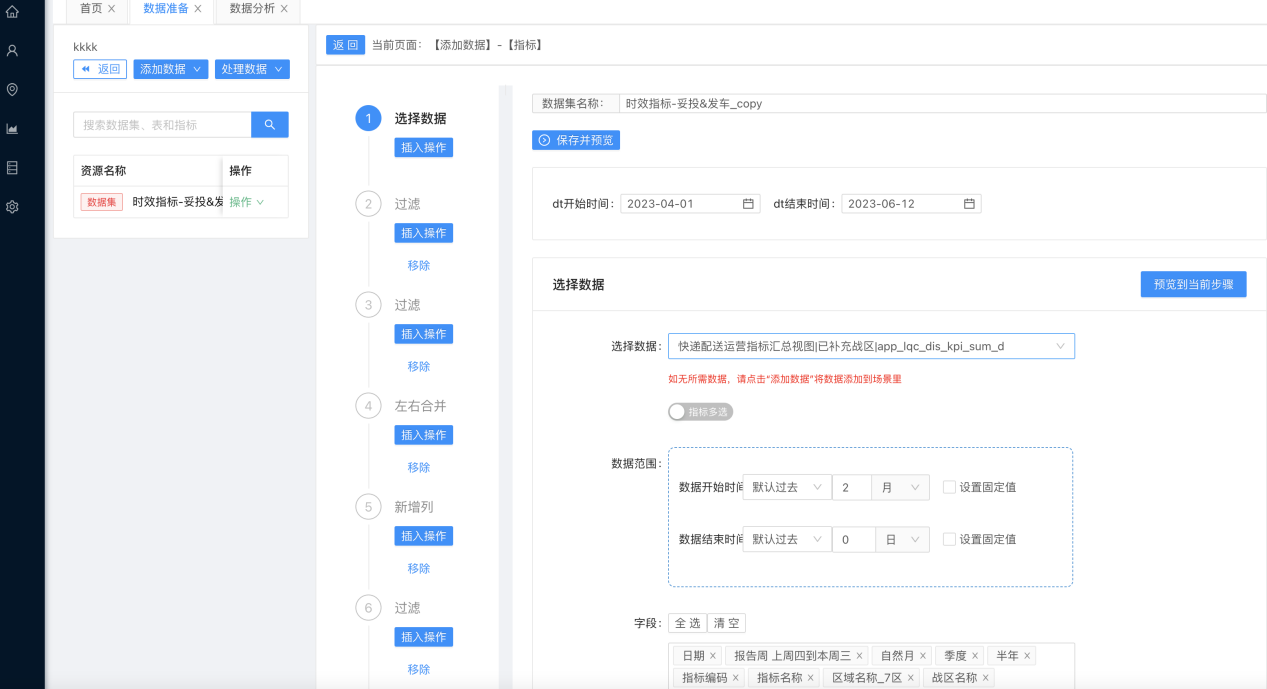Click the 数据集名称 input field

click(x=940, y=103)
